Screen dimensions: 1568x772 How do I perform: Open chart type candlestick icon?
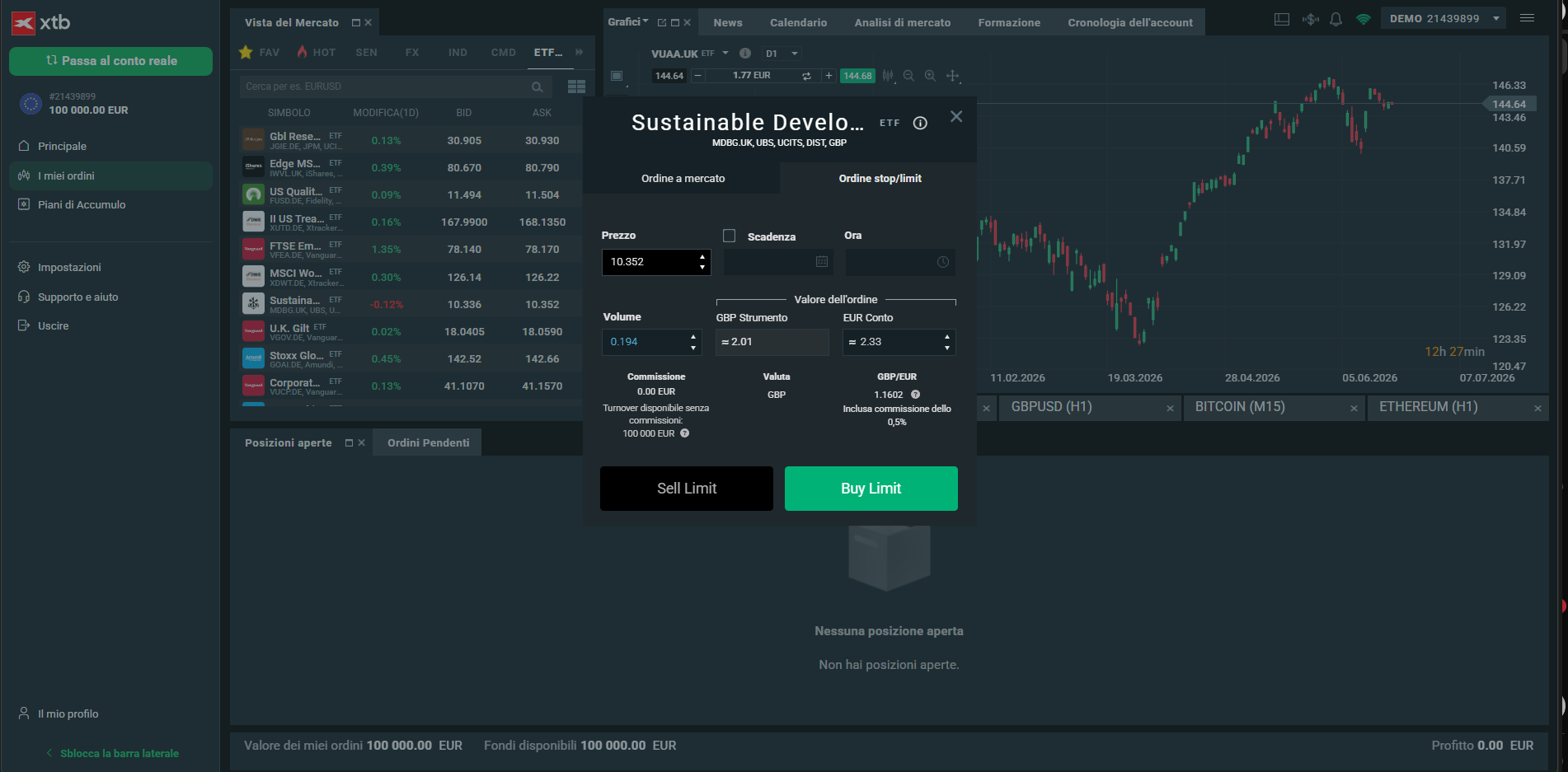887,76
